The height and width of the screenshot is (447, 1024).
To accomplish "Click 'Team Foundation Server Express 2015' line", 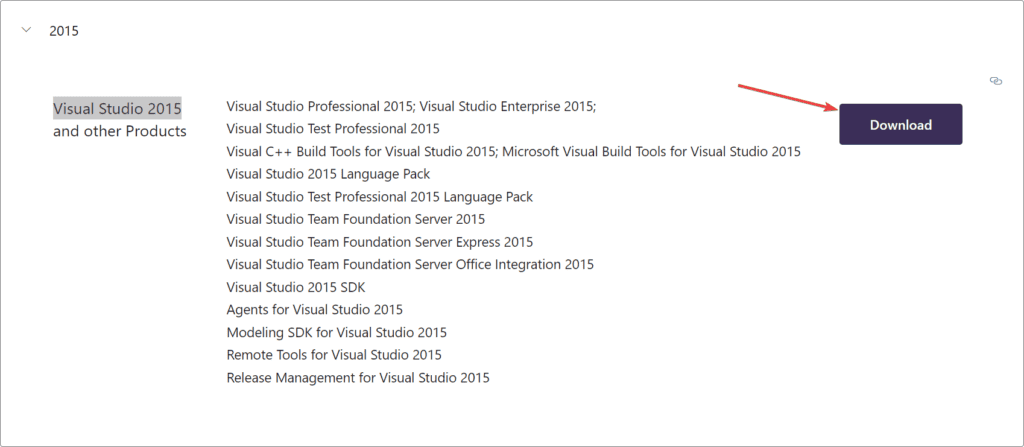I will tap(380, 242).
